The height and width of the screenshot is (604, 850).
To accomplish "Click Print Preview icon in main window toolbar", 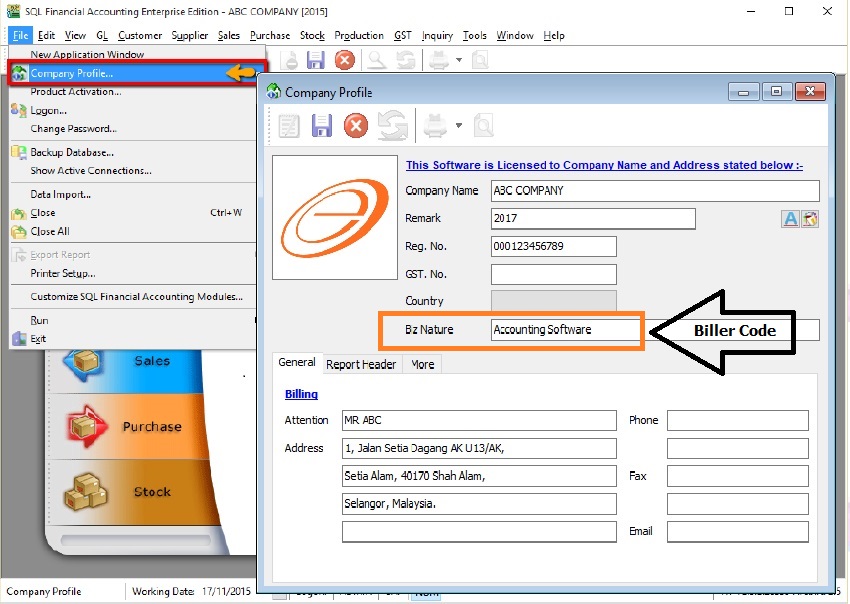I will [x=480, y=60].
